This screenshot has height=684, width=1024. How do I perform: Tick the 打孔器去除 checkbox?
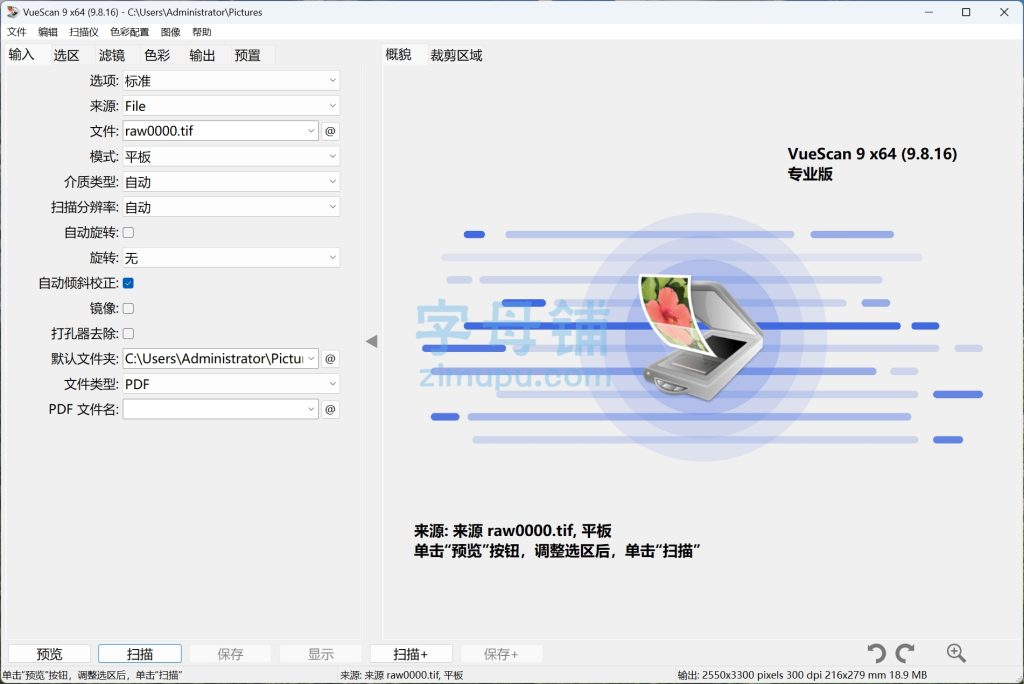click(x=128, y=333)
